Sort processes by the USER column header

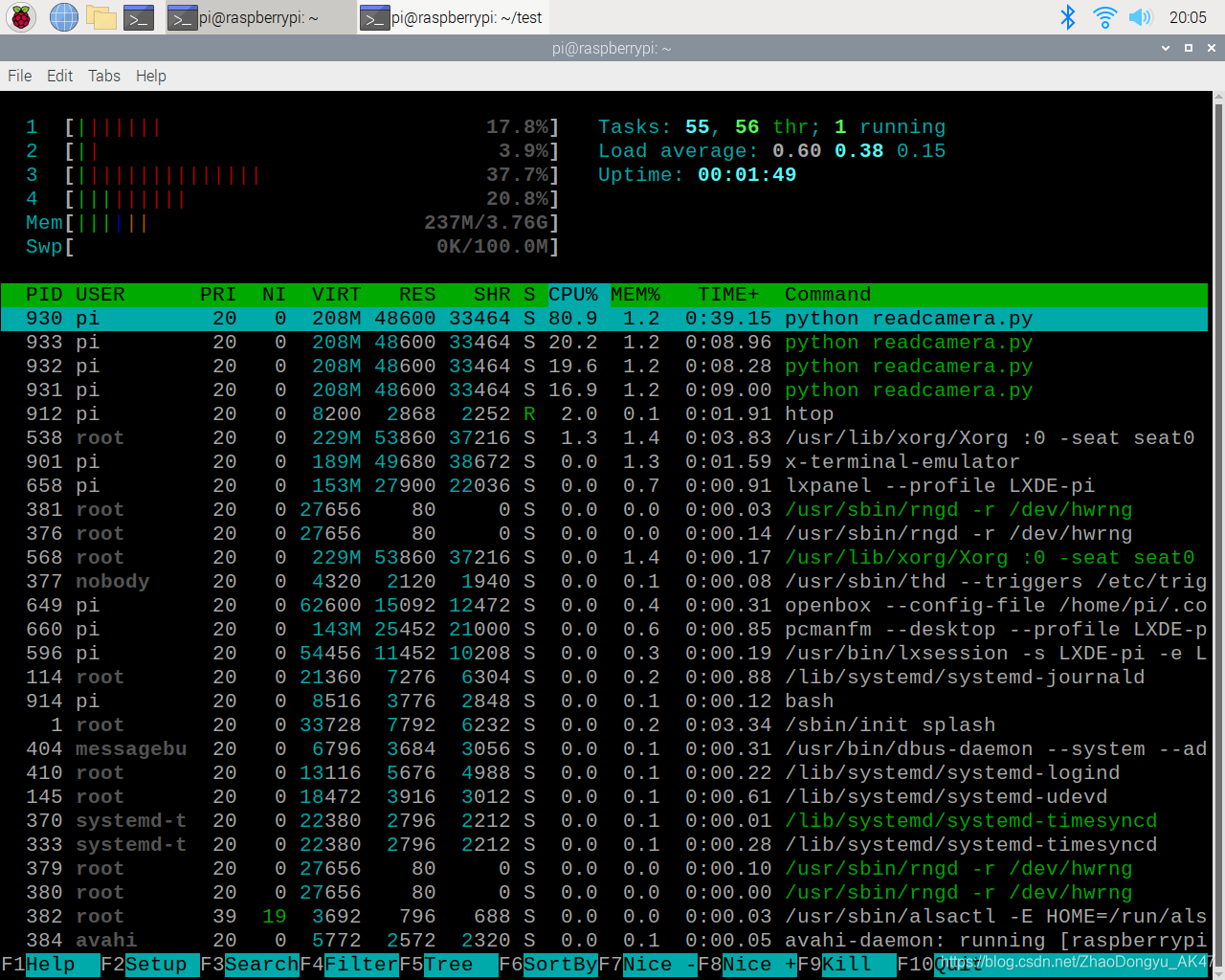click(100, 295)
